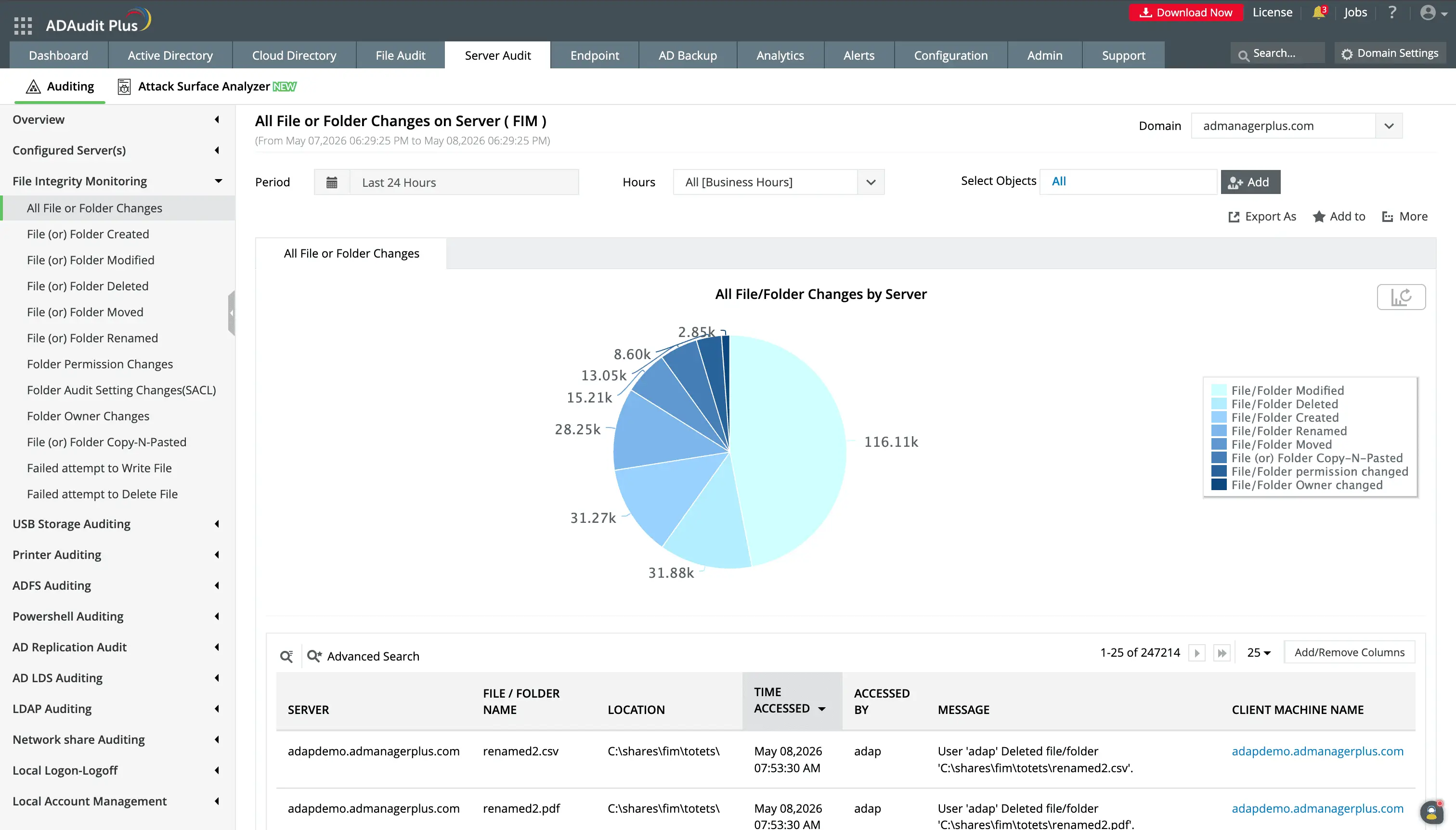Expand the Overview section
The image size is (1456, 830).
(x=117, y=120)
